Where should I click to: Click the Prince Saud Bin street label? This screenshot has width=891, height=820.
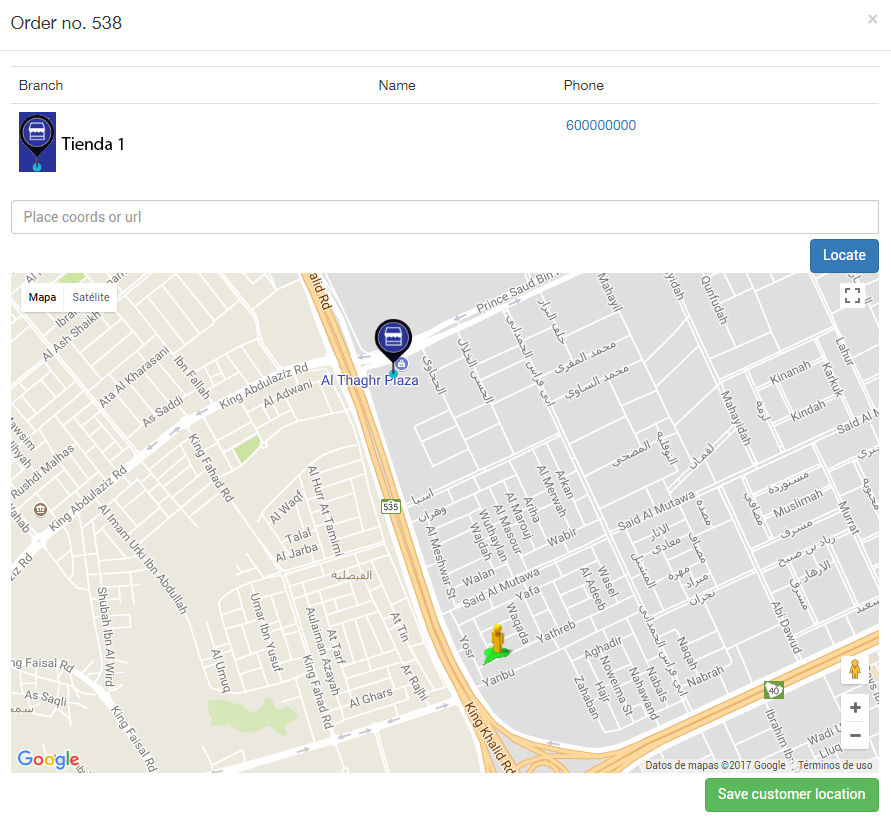[x=515, y=292]
